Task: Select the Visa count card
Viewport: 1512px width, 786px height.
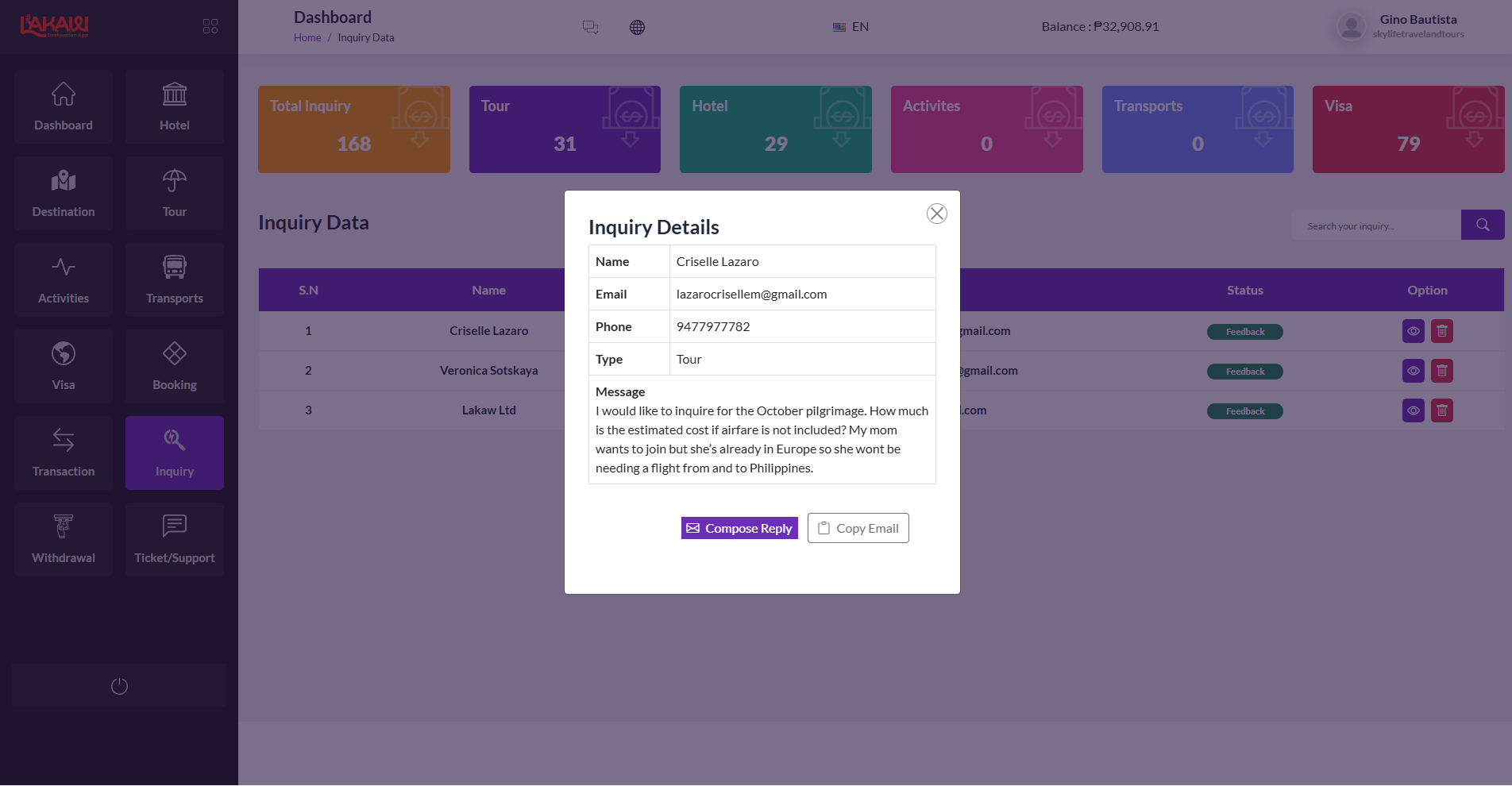Action: click(1409, 129)
